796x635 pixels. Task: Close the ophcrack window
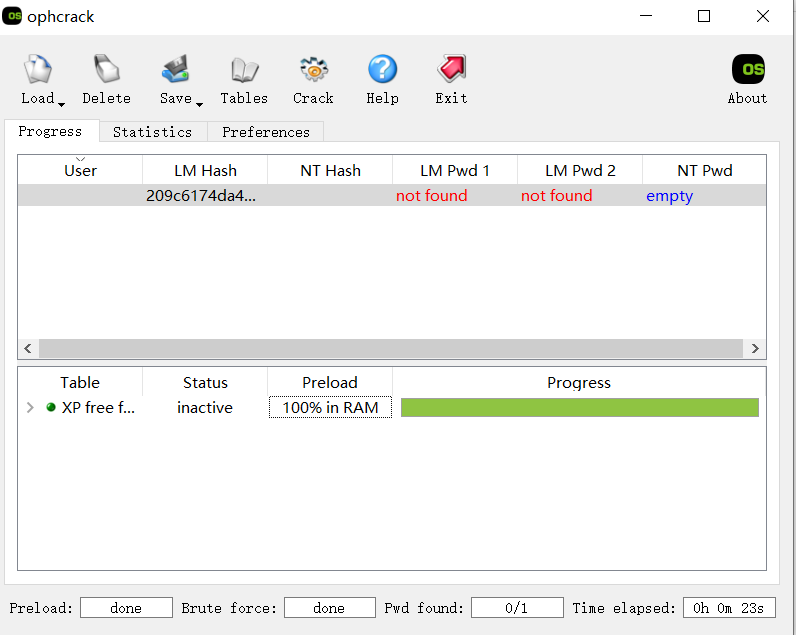[x=762, y=16]
